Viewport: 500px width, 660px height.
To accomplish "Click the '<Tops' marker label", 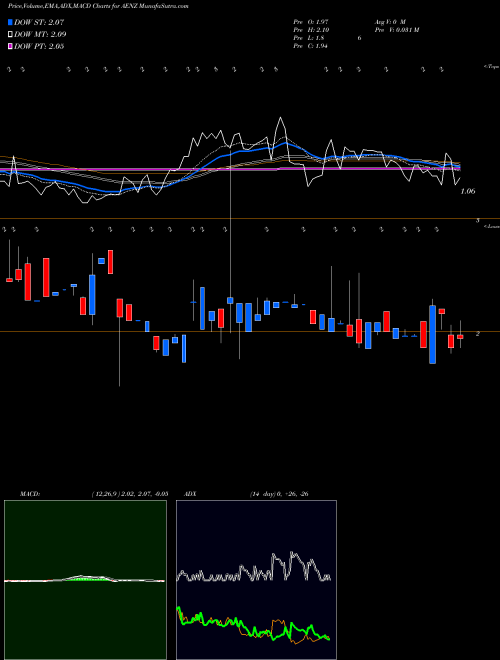I will [x=491, y=67].
